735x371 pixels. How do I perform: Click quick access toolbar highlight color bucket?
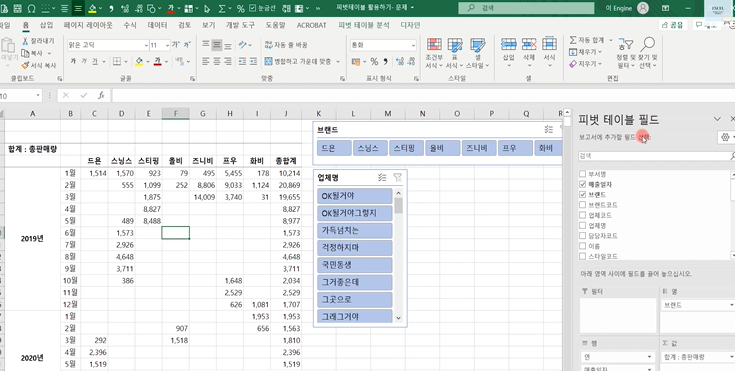tap(92, 8)
